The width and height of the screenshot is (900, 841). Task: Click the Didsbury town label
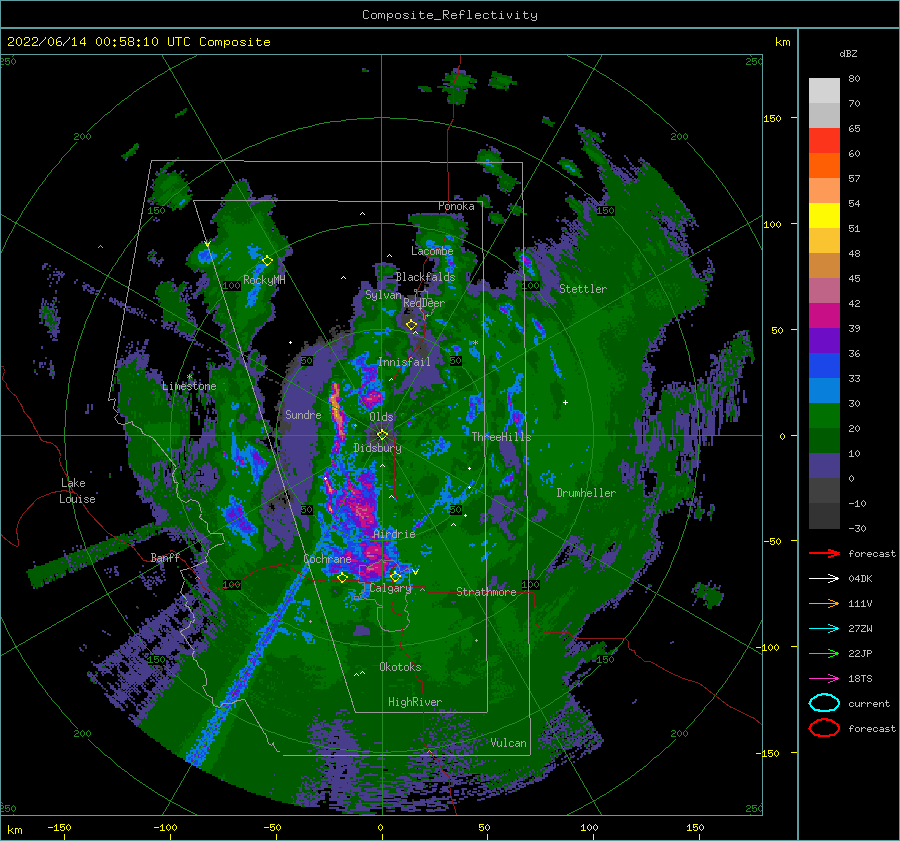tap(377, 448)
